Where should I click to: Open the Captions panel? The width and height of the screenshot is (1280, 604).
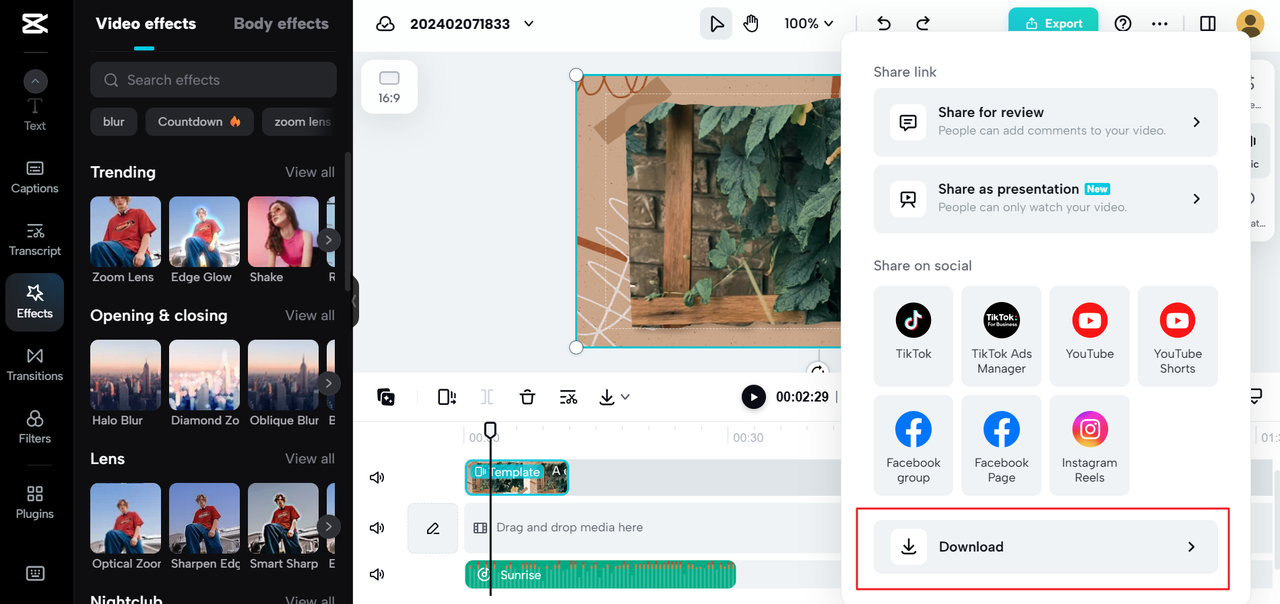pyautogui.click(x=35, y=177)
